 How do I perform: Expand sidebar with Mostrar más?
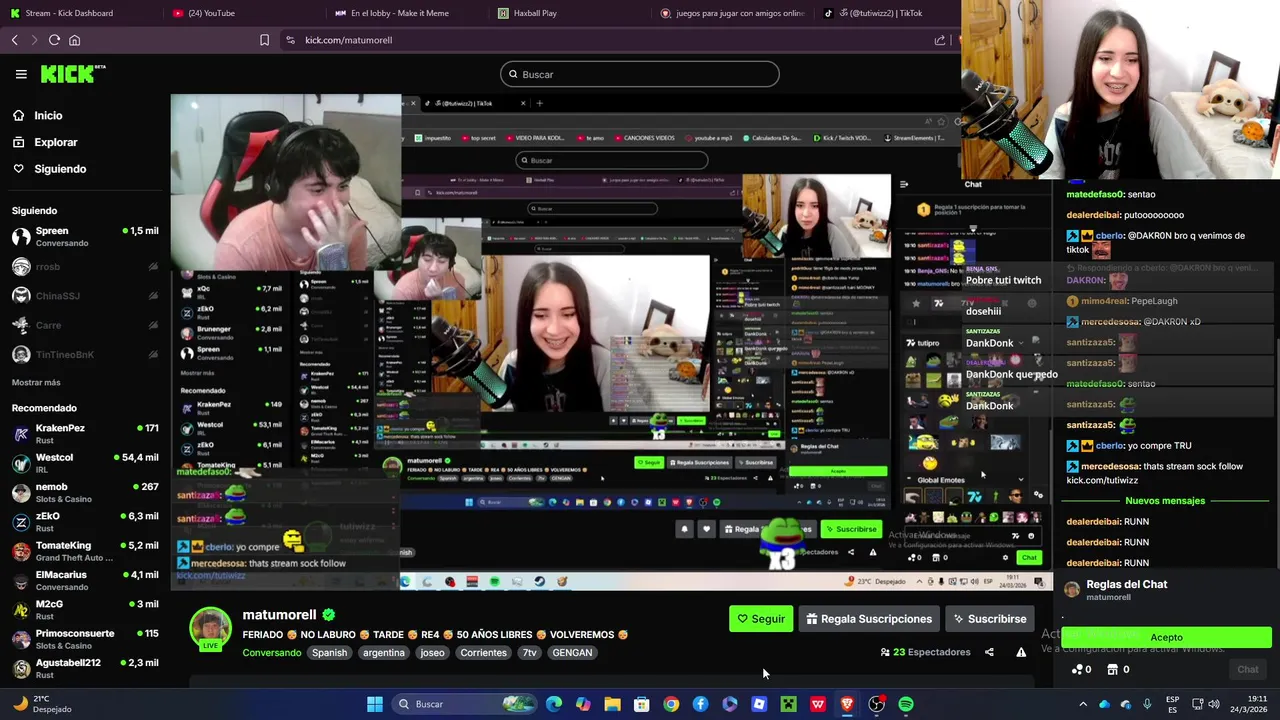(36, 382)
